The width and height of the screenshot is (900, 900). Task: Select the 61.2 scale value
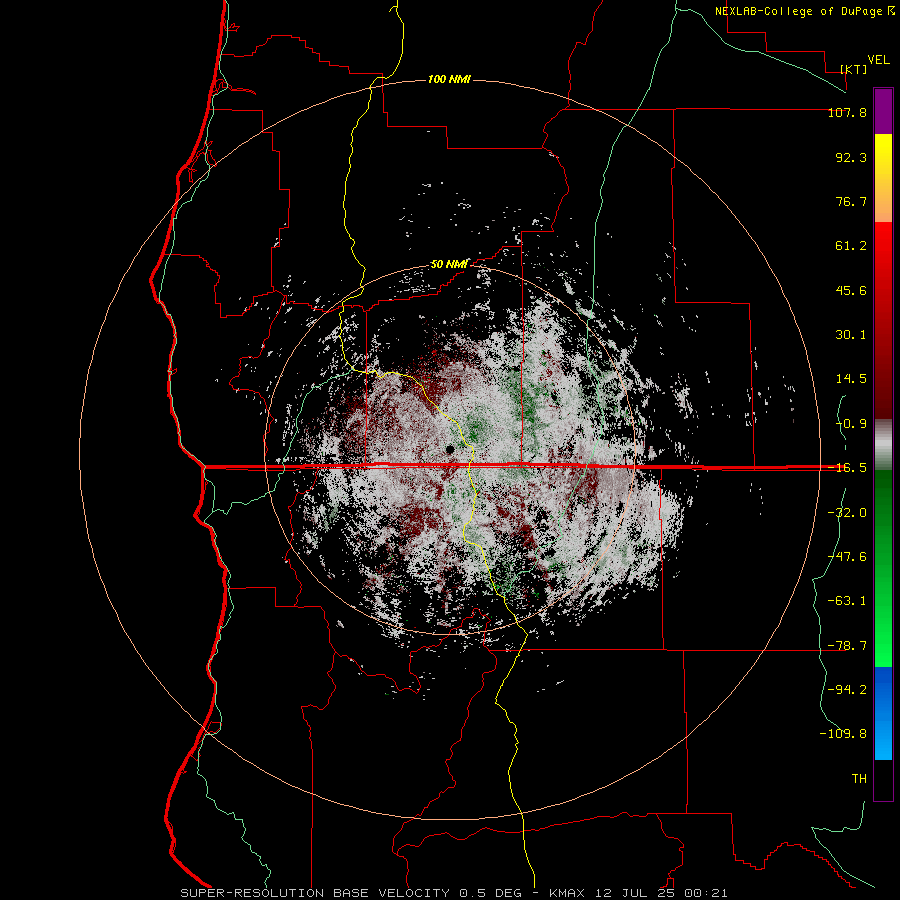(851, 246)
